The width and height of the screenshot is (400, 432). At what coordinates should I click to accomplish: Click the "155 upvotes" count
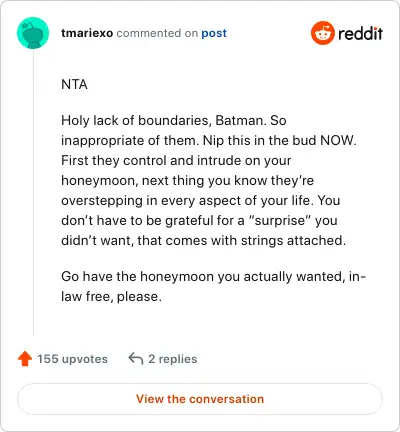pos(72,359)
